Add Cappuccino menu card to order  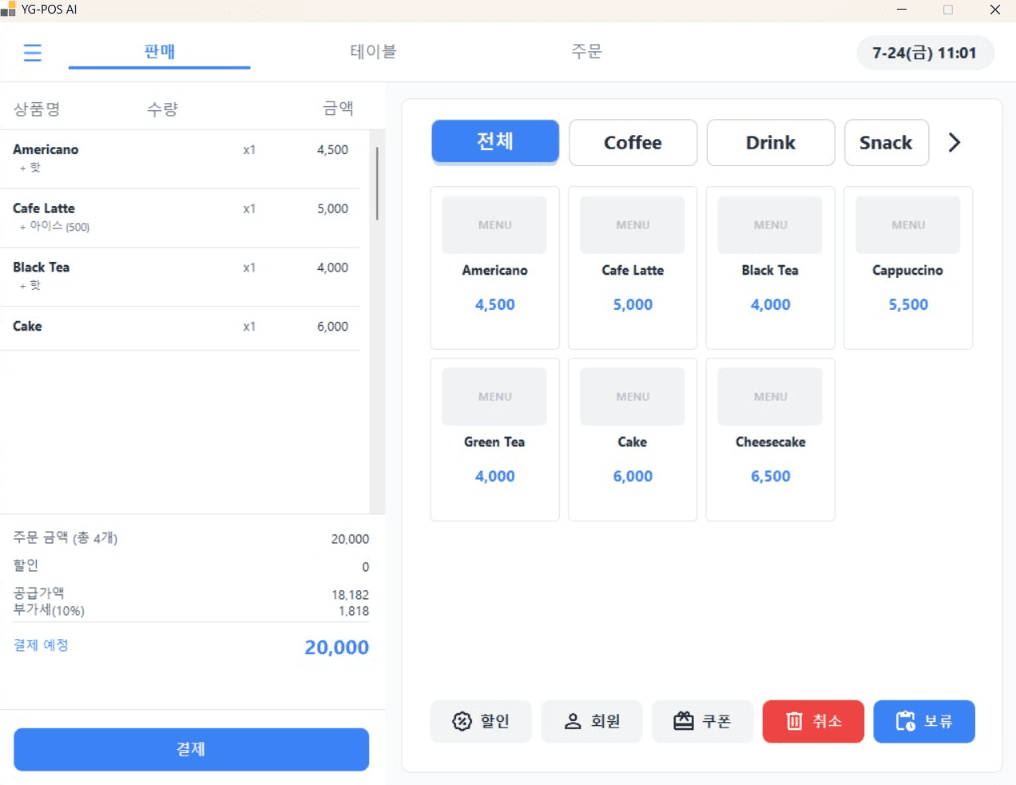[x=908, y=268]
